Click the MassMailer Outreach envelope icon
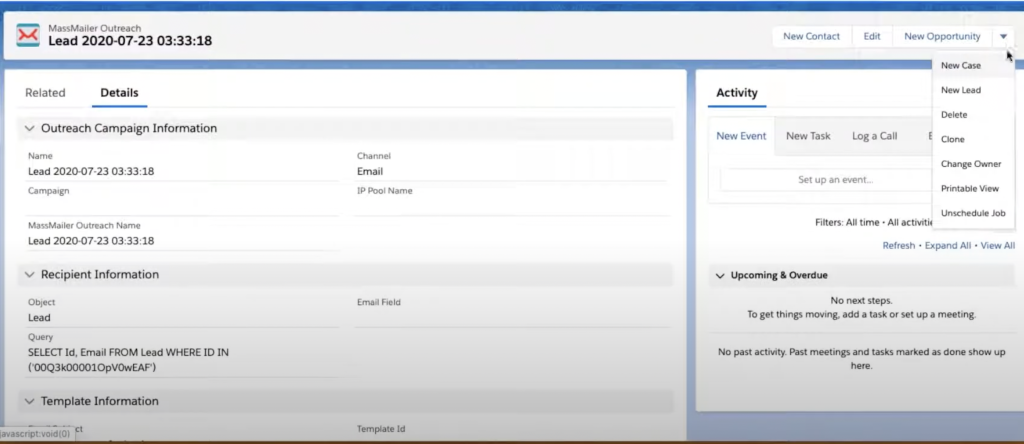Image resolution: width=1024 pixels, height=444 pixels. [x=27, y=35]
